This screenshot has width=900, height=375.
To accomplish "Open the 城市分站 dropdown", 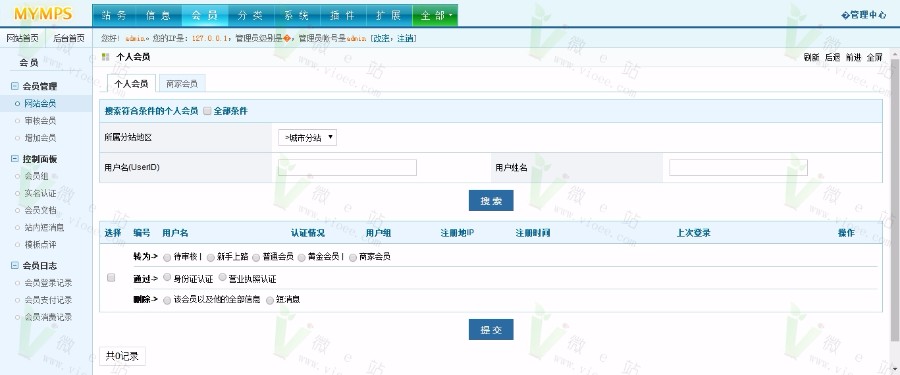I will tap(307, 138).
